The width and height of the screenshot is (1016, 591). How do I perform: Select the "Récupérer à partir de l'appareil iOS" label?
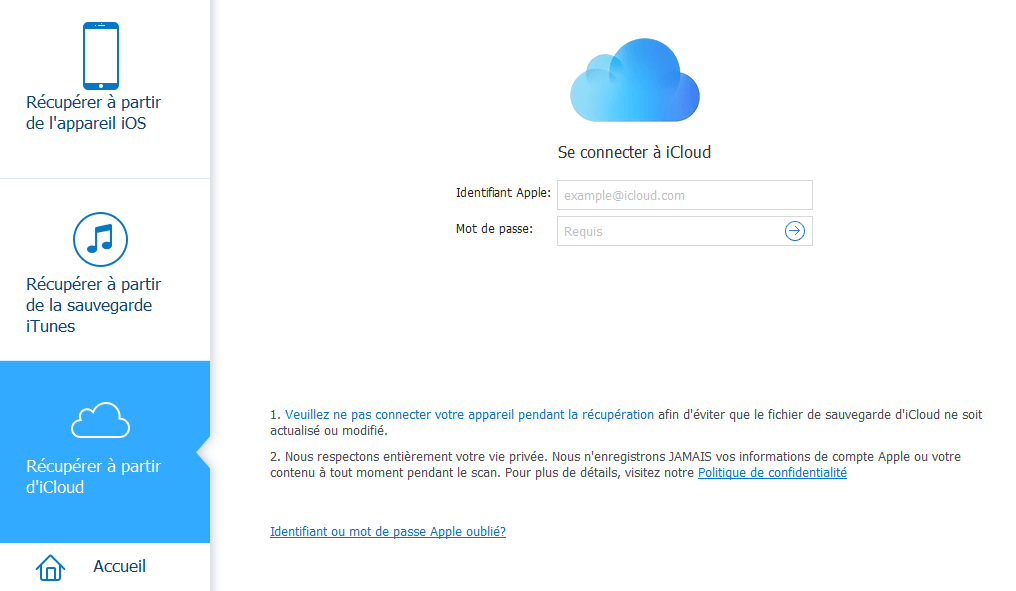coord(93,113)
